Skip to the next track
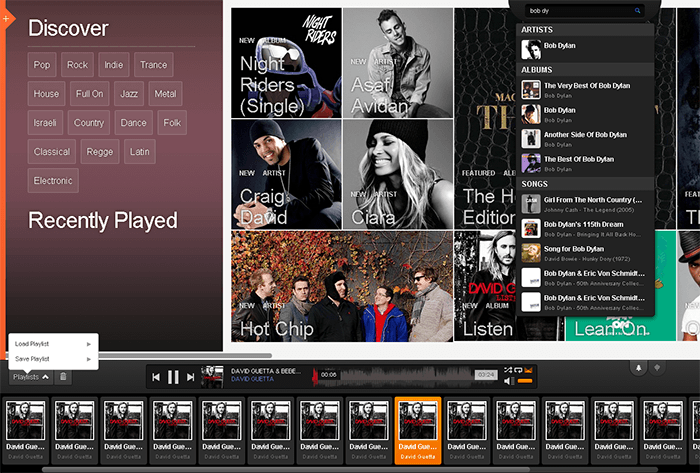The height and width of the screenshot is (473, 700). 191,378
